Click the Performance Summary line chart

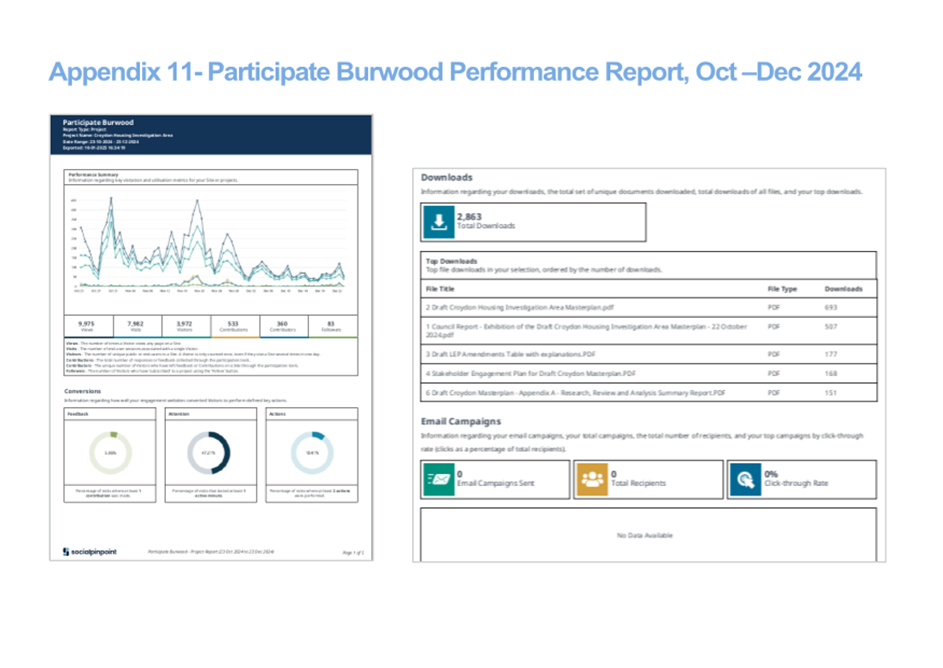click(x=210, y=244)
